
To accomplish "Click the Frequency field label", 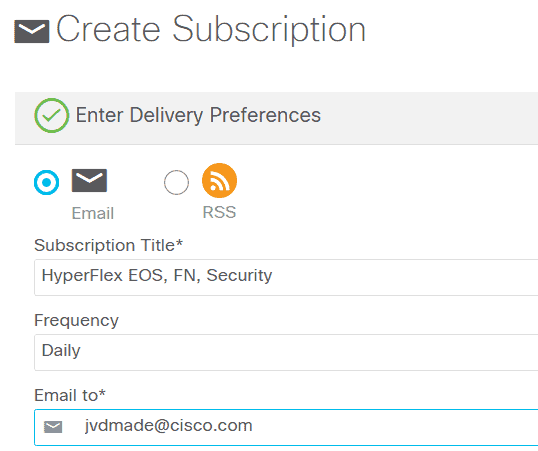I will (76, 321).
